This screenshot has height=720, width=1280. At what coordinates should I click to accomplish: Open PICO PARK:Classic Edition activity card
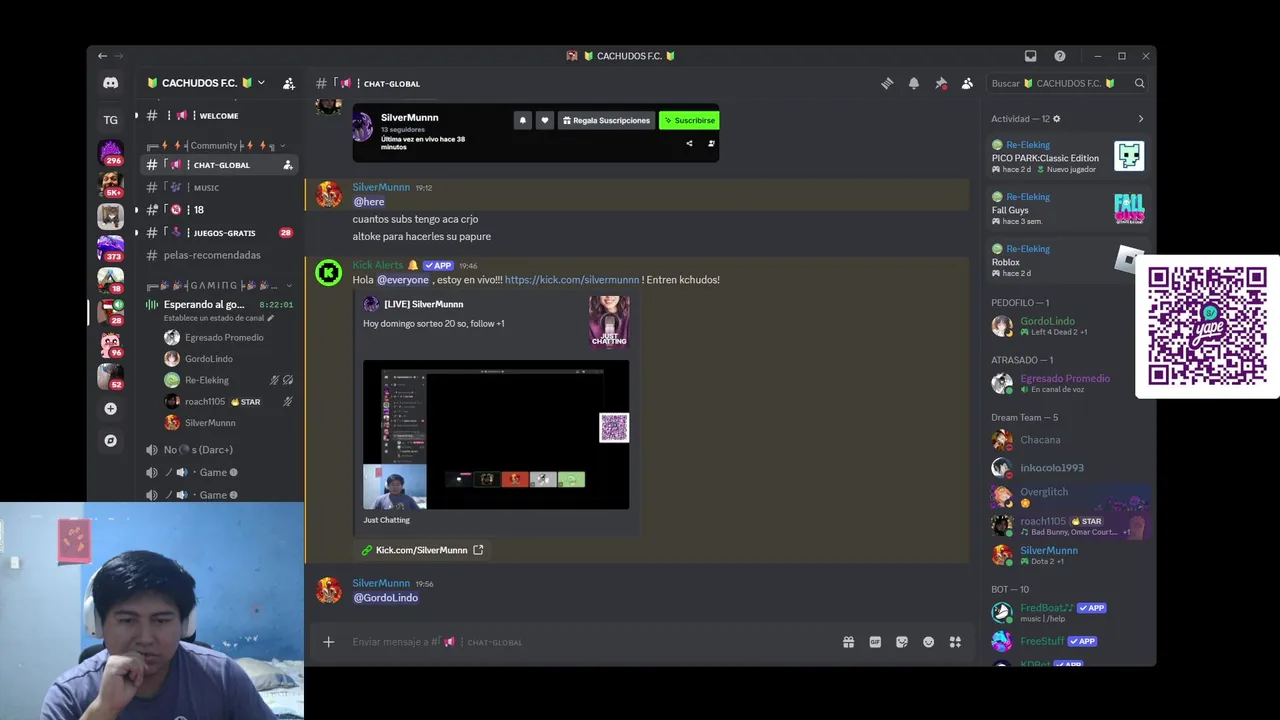coord(1066,157)
